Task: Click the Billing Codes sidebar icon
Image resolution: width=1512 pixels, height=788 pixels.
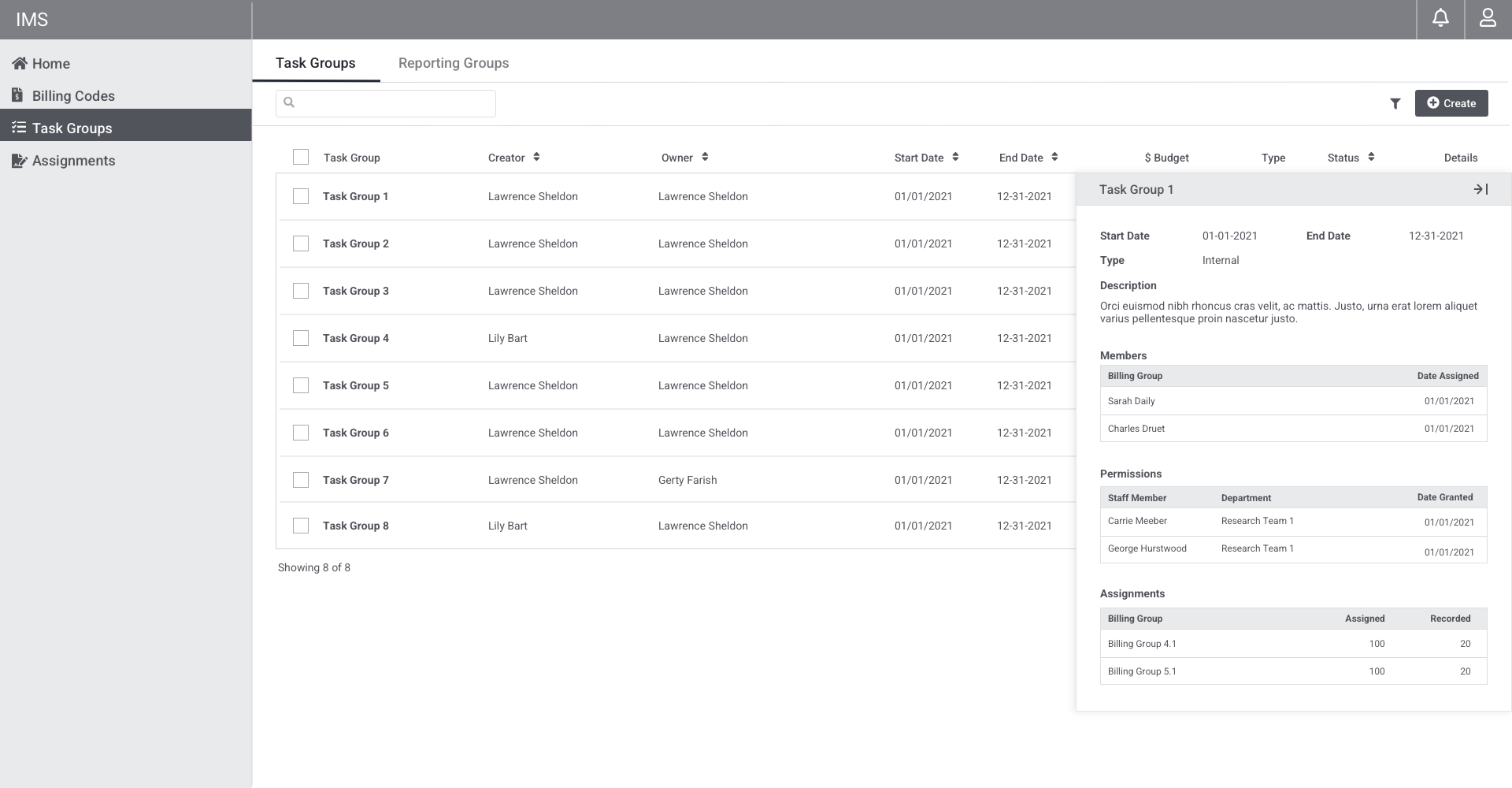Action: pos(18,95)
